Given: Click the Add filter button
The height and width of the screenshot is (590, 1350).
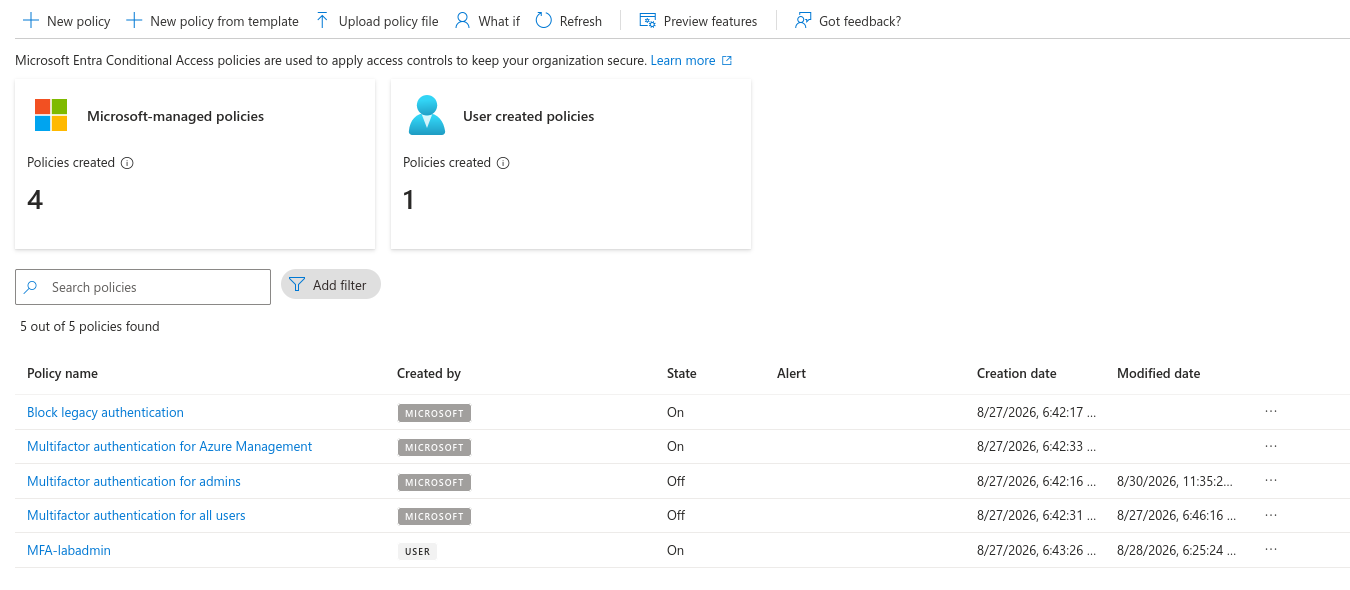Looking at the screenshot, I should 331,285.
